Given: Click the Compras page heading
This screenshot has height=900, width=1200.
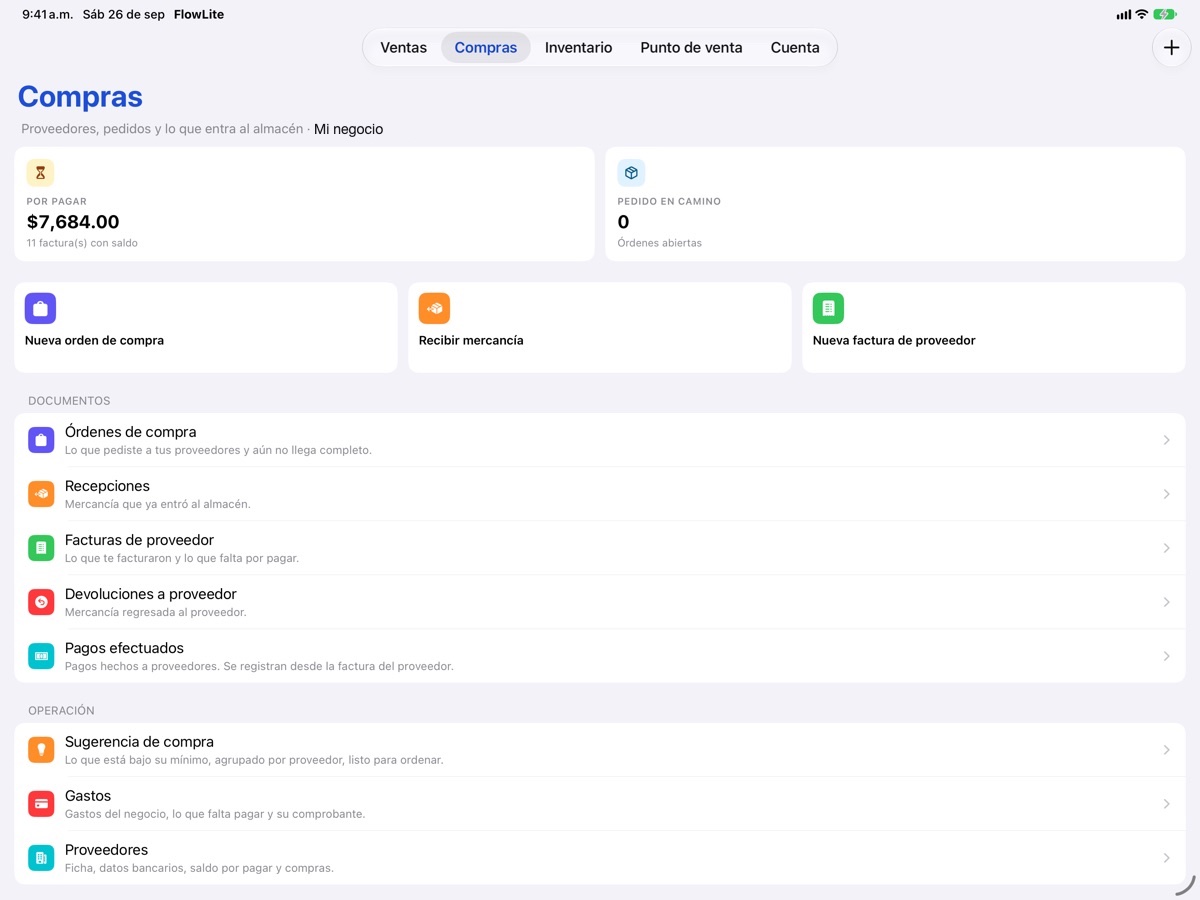Looking at the screenshot, I should click(x=80, y=97).
